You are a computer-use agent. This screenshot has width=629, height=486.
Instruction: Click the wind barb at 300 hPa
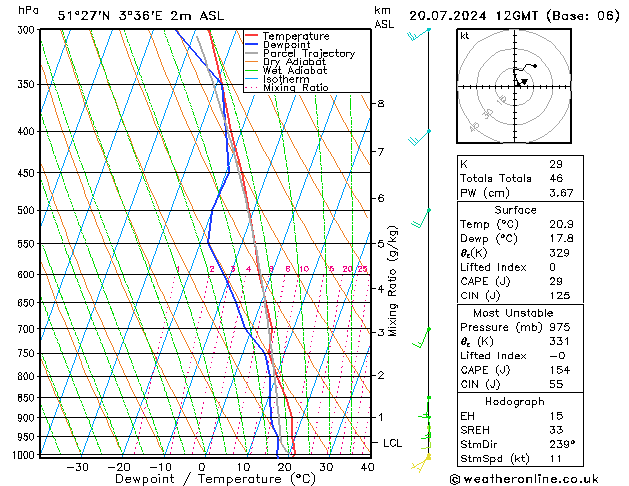pos(419,34)
